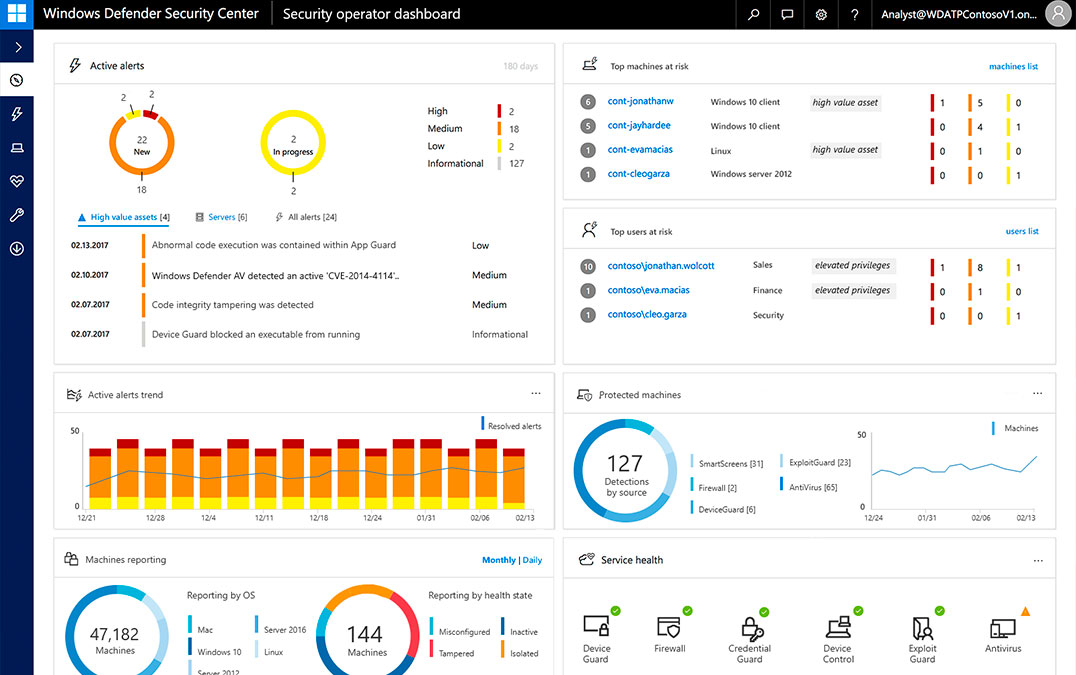1076x675 pixels.
Task: Open the dashboard gauge icon in sidebar
Action: coord(17,80)
